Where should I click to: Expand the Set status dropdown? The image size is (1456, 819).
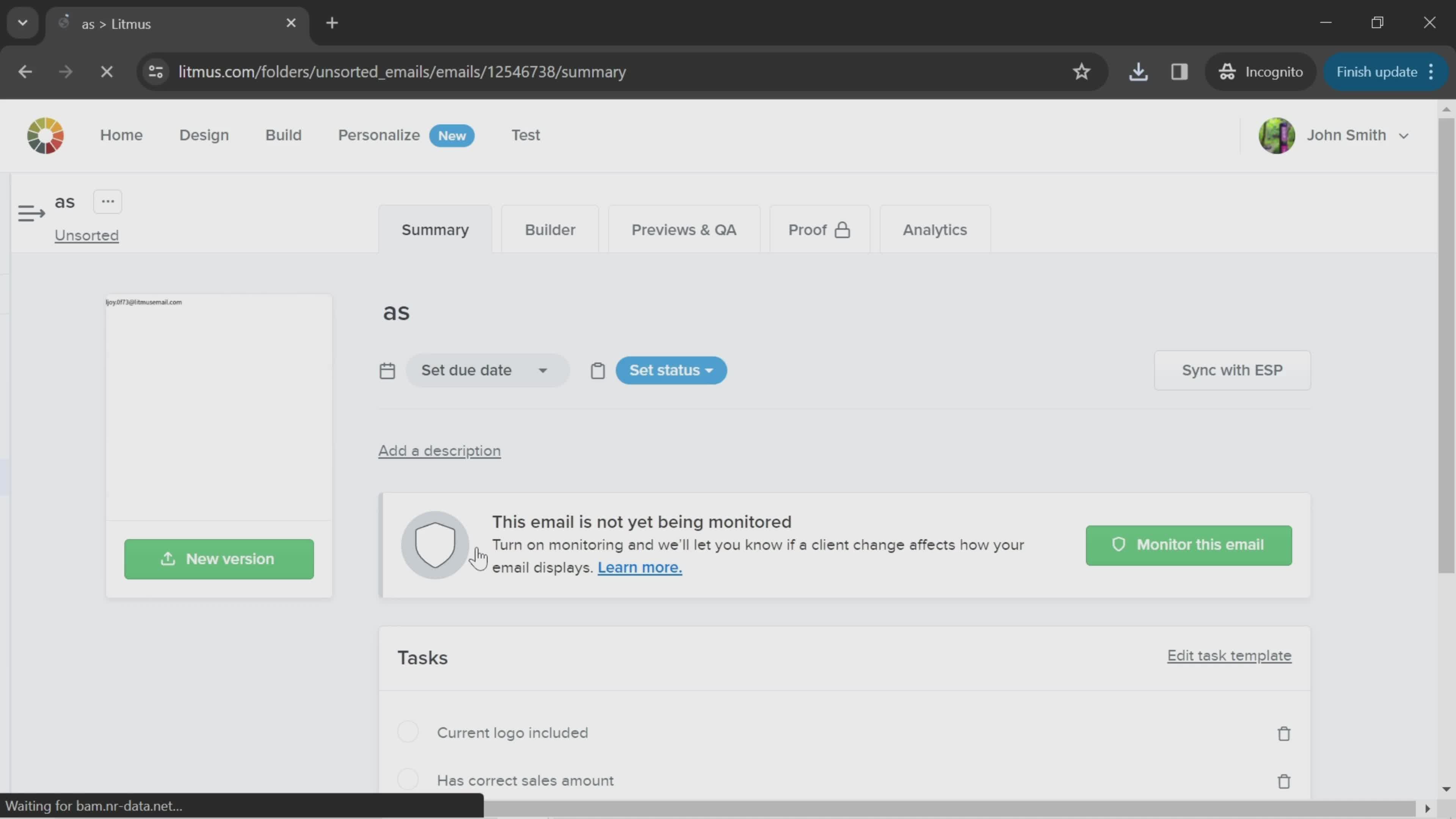point(670,370)
